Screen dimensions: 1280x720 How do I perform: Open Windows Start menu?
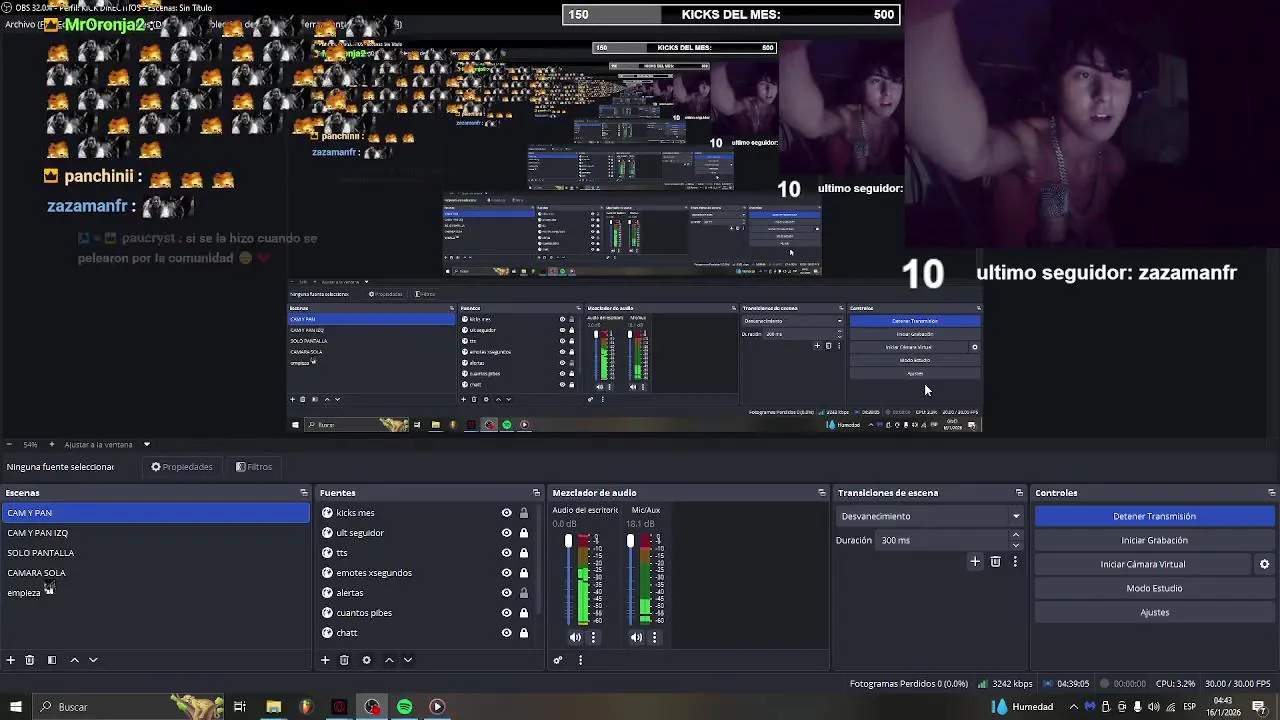(x=15, y=707)
